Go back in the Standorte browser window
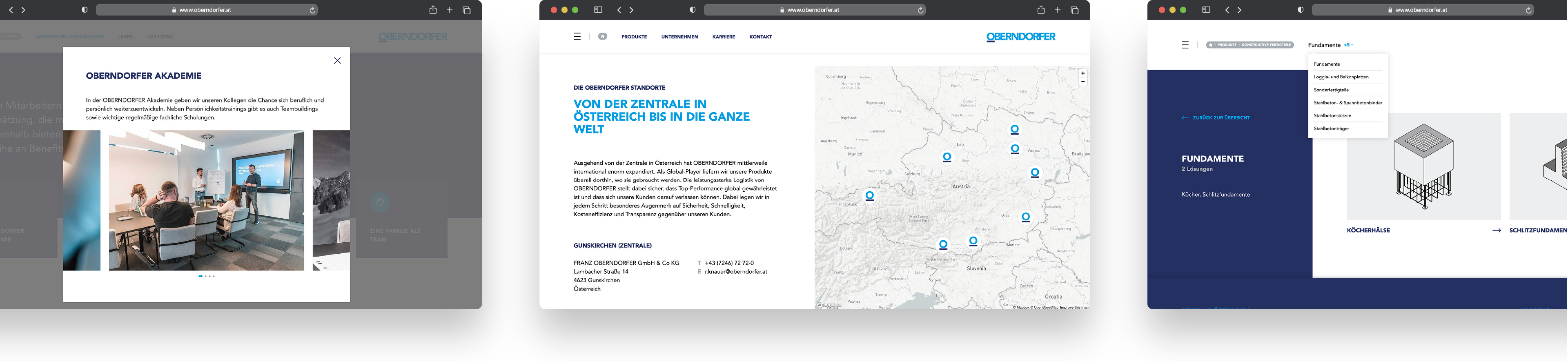The image size is (1568, 361). [619, 10]
